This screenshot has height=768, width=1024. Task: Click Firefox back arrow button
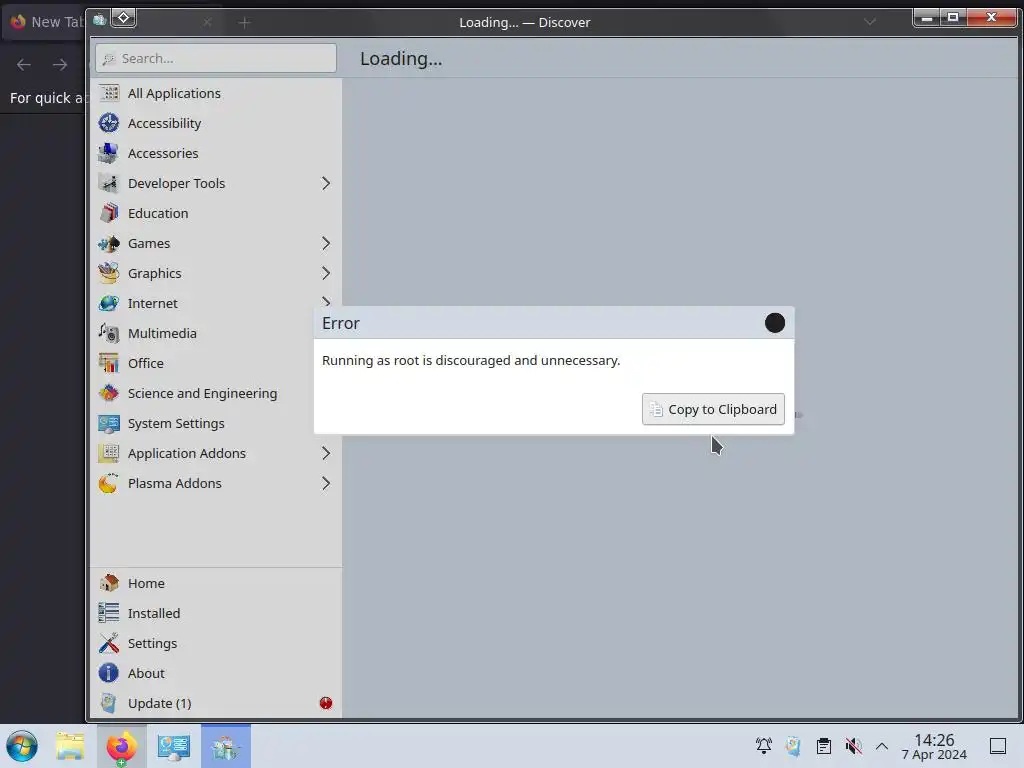[24, 64]
